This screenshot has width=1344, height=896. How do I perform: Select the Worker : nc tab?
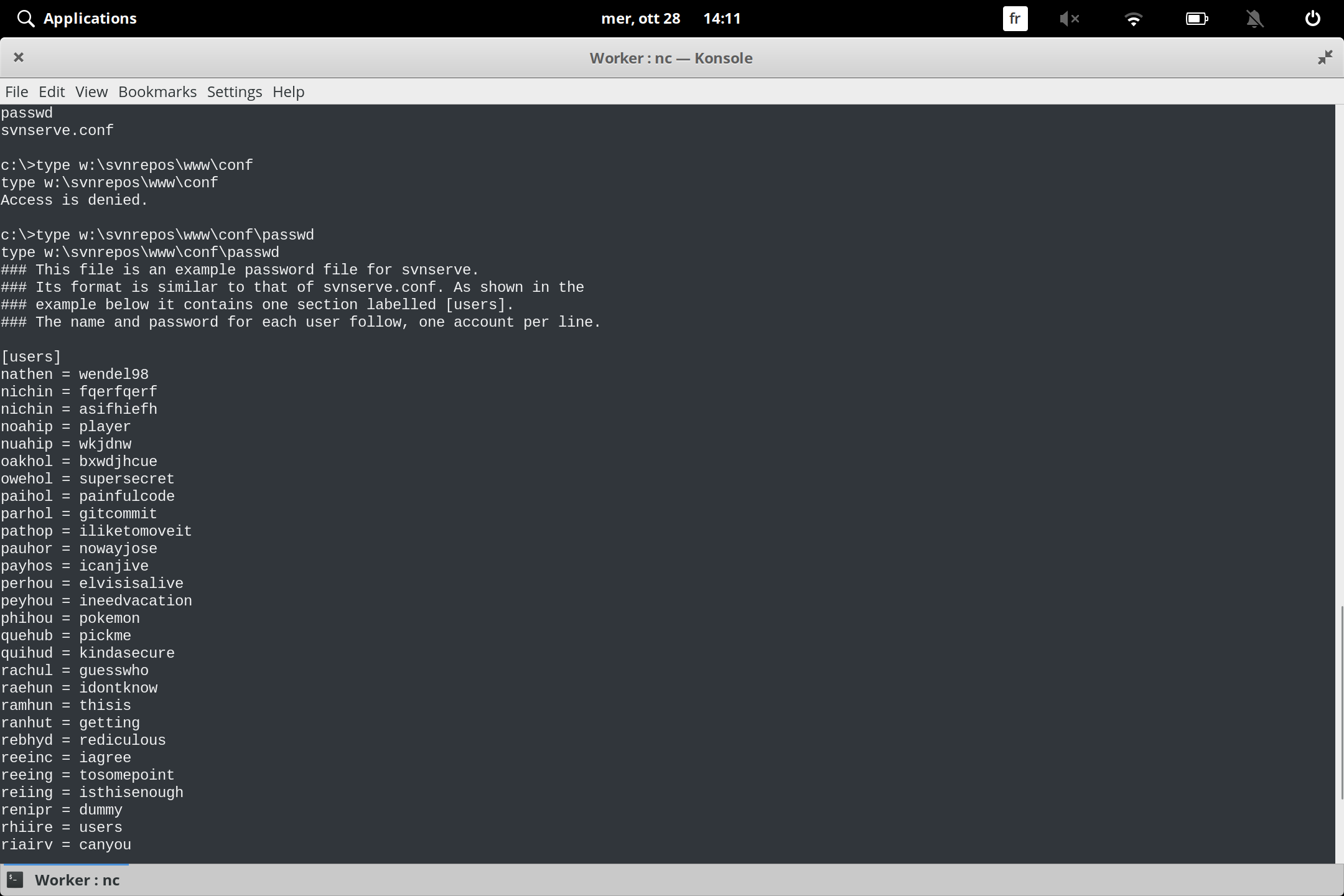[x=77, y=880]
